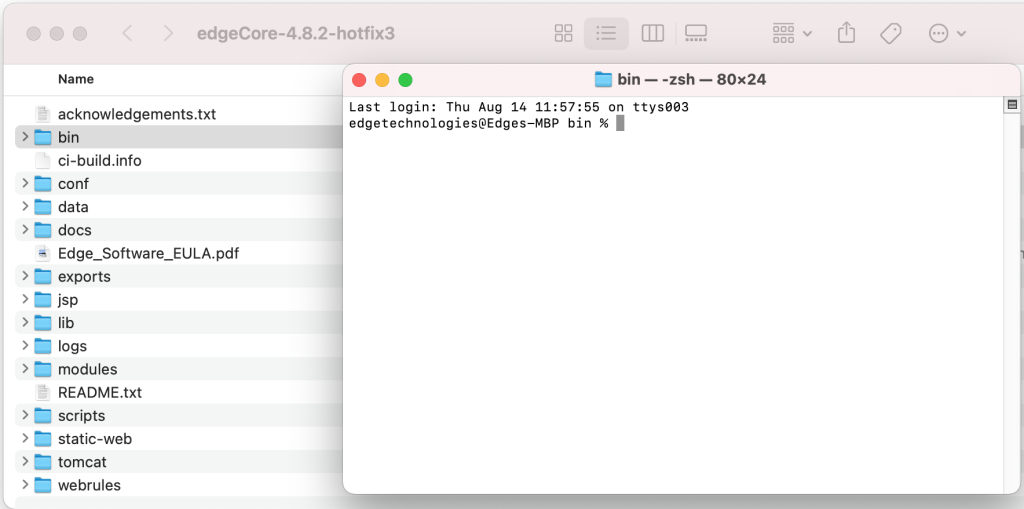Screen dimensions: 1024x509
Task: Switch Finder to icon view
Action: pos(563,33)
